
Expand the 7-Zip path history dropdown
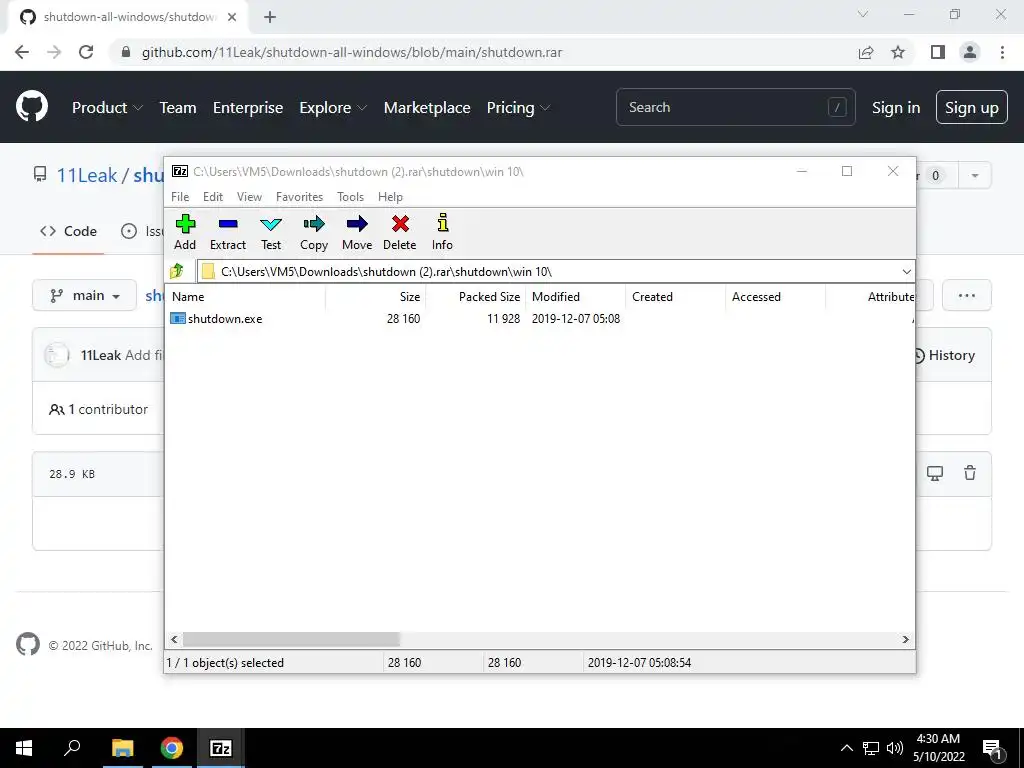pyautogui.click(x=906, y=272)
